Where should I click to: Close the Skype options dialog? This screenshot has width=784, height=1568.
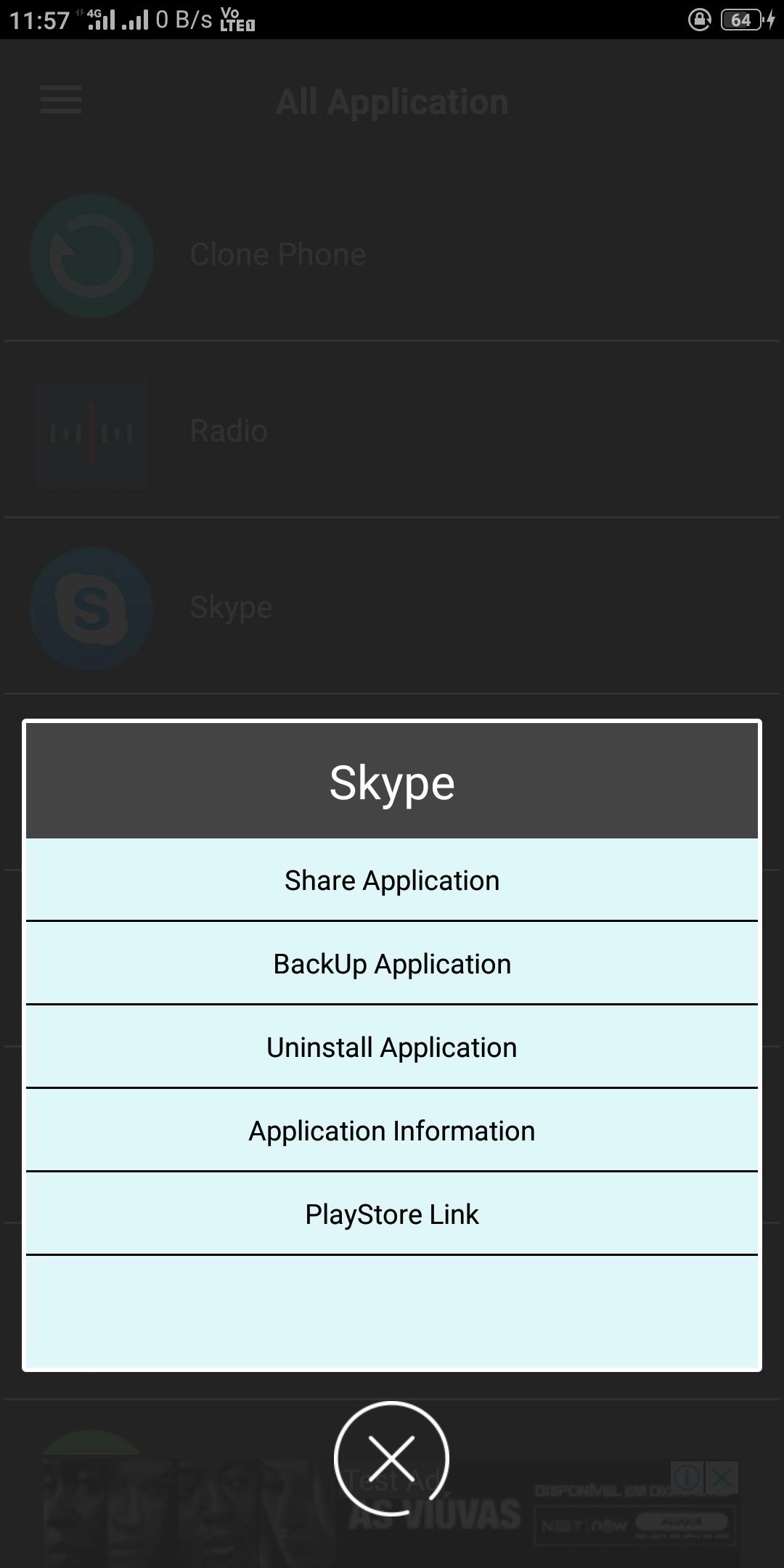391,1458
